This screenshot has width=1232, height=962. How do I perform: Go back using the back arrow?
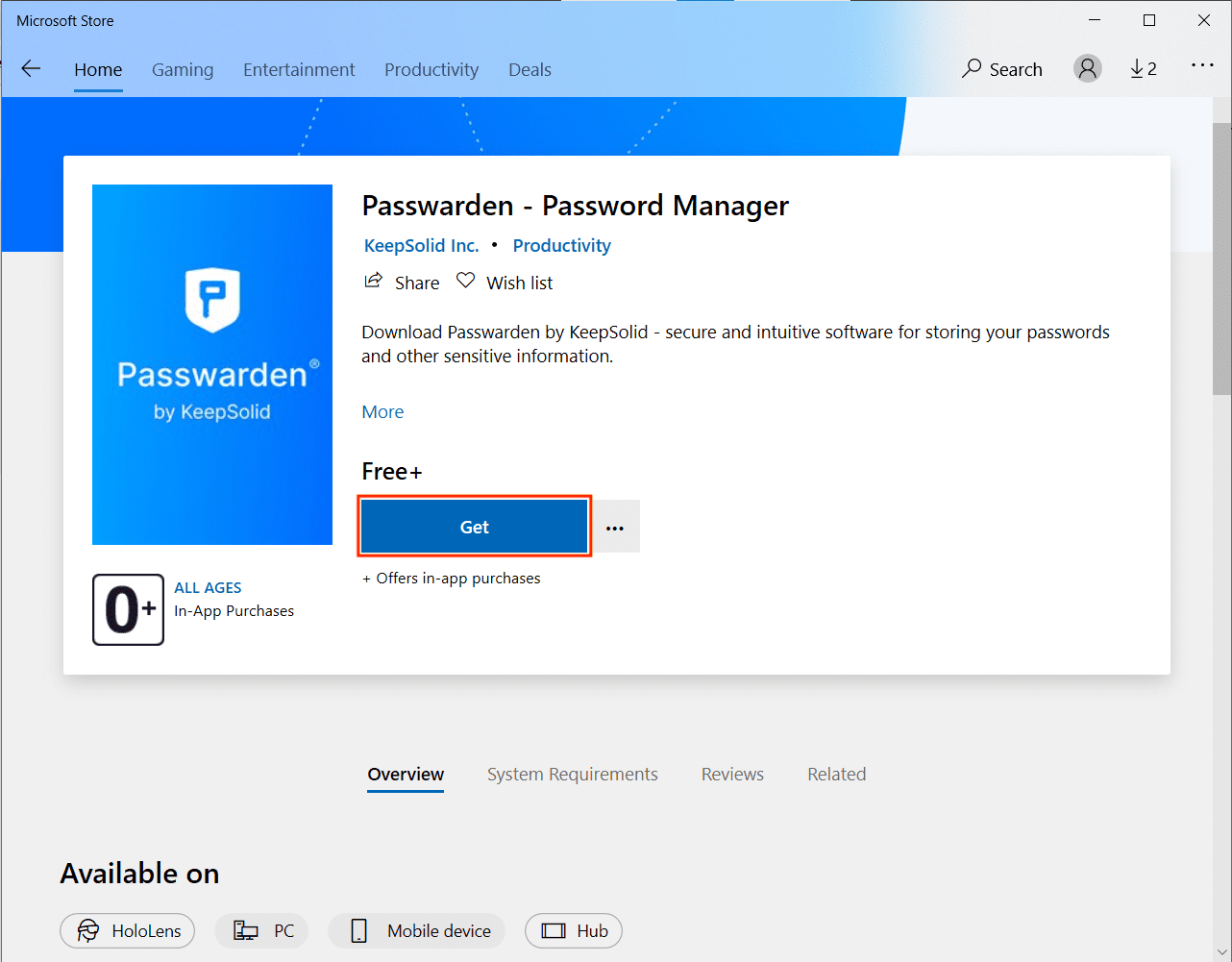pos(31,68)
